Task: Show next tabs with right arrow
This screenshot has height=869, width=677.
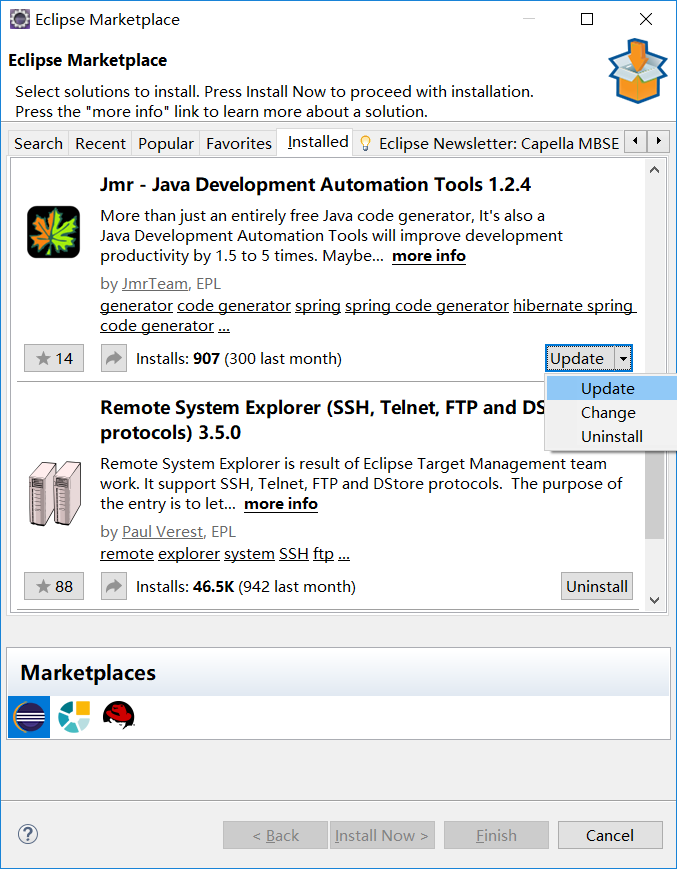Action: pyautogui.click(x=658, y=141)
